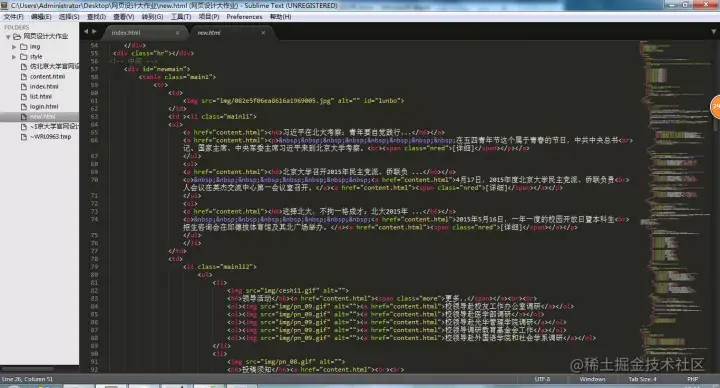Image resolution: width=720 pixels, height=388 pixels.
Task: Go to previous tab with left arrow
Action: [86, 31]
